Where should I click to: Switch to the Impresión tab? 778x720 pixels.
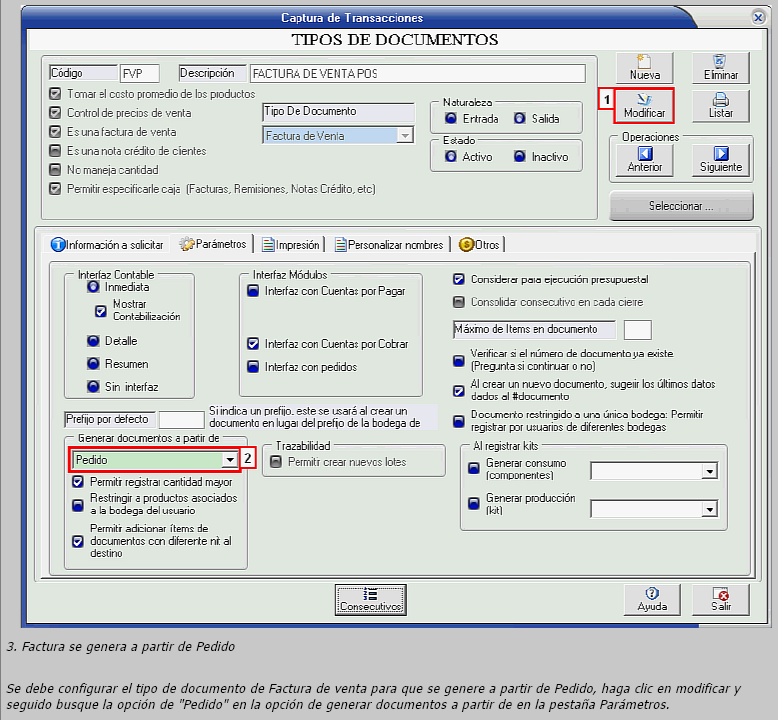[x=290, y=244]
